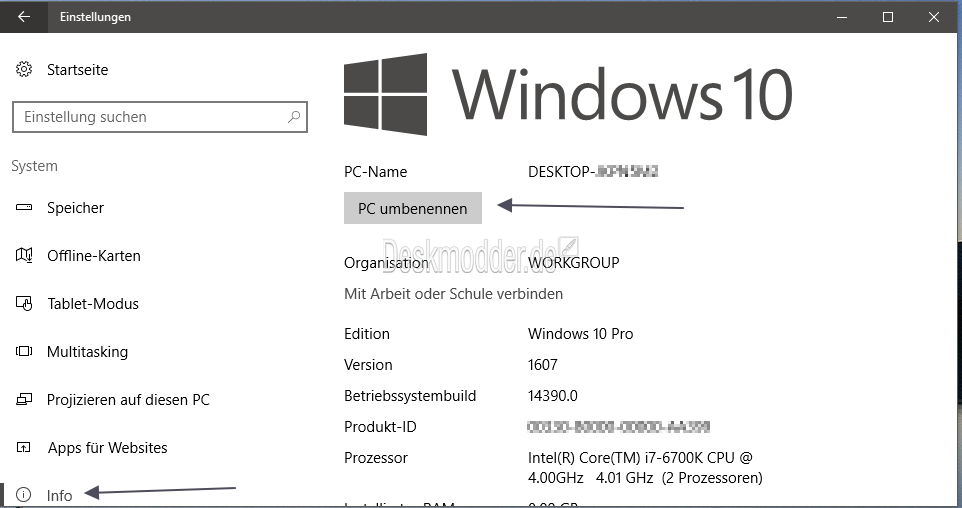The width and height of the screenshot is (962, 508).
Task: Click the version value 1607
Action: pos(542,364)
